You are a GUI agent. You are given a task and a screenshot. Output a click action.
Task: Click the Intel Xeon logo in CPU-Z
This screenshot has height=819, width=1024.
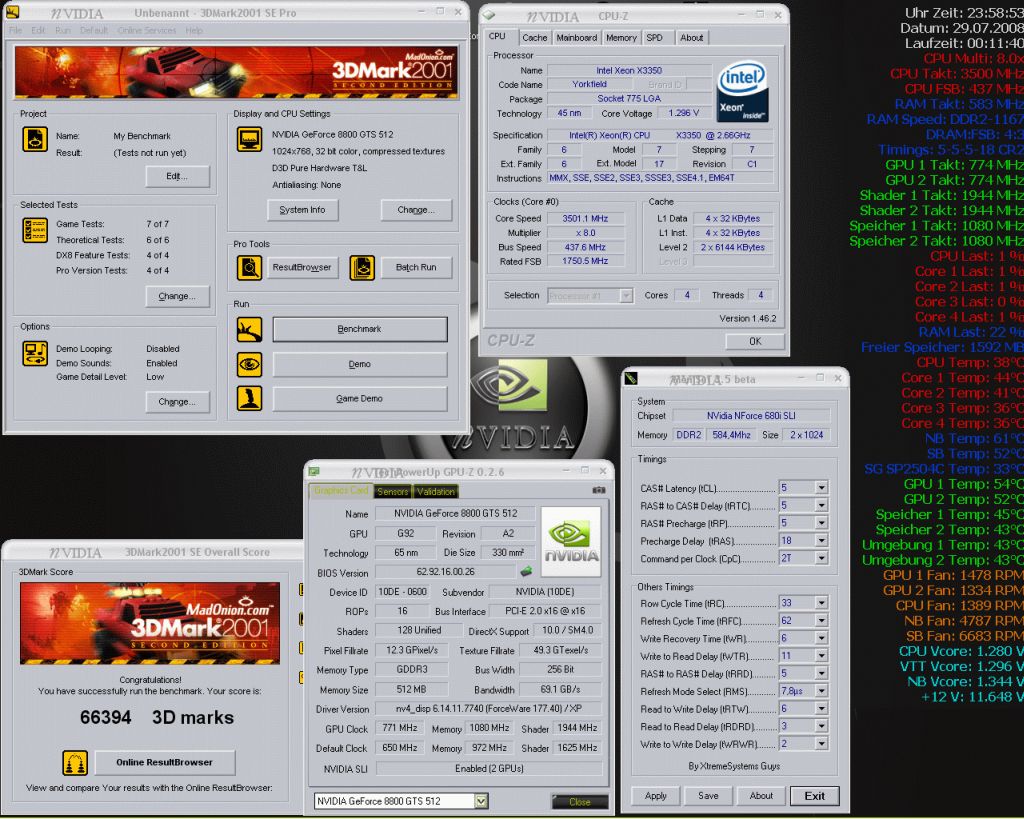[743, 92]
